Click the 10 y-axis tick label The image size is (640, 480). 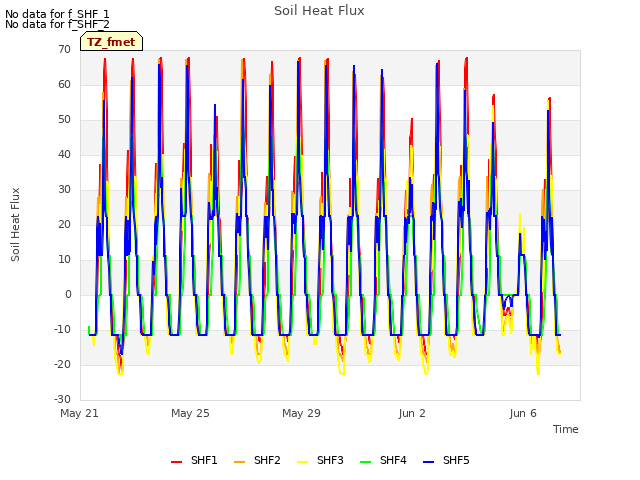pos(64,260)
